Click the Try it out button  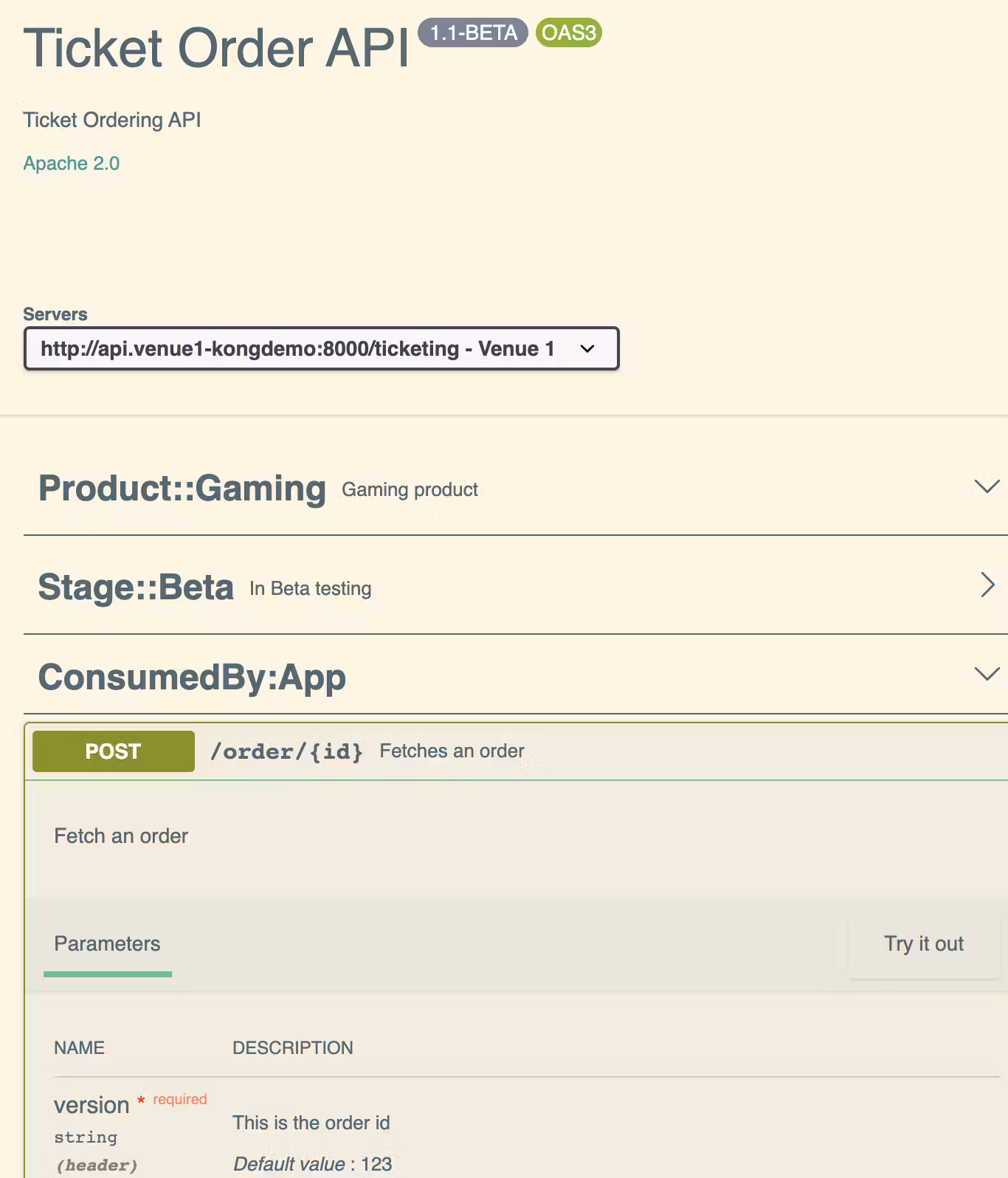923,943
